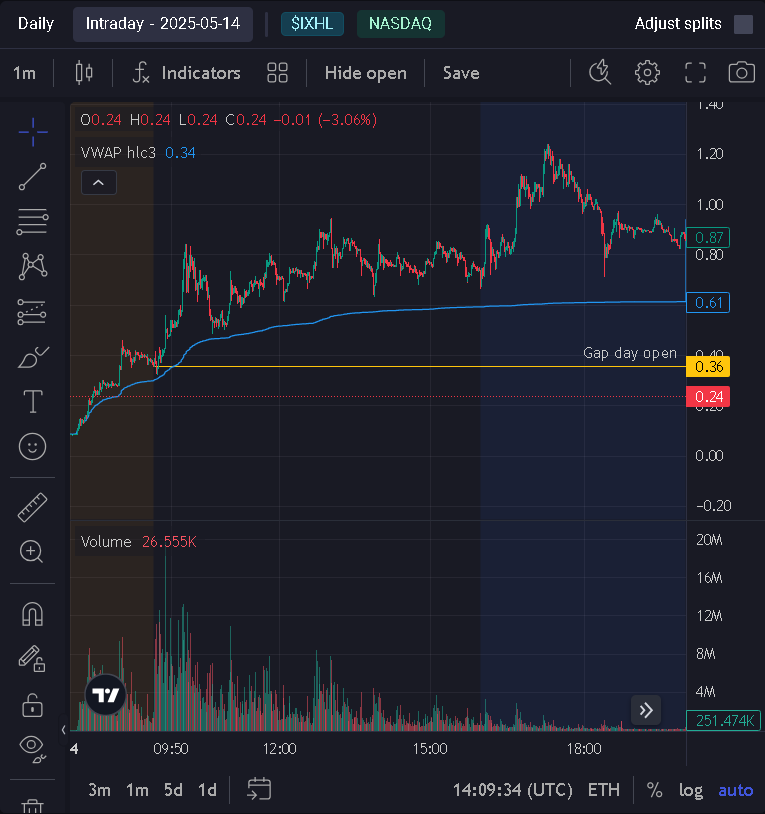Click the yellow 0.36 gap day open label
Viewport: 765px width, 814px height.
[x=708, y=367]
